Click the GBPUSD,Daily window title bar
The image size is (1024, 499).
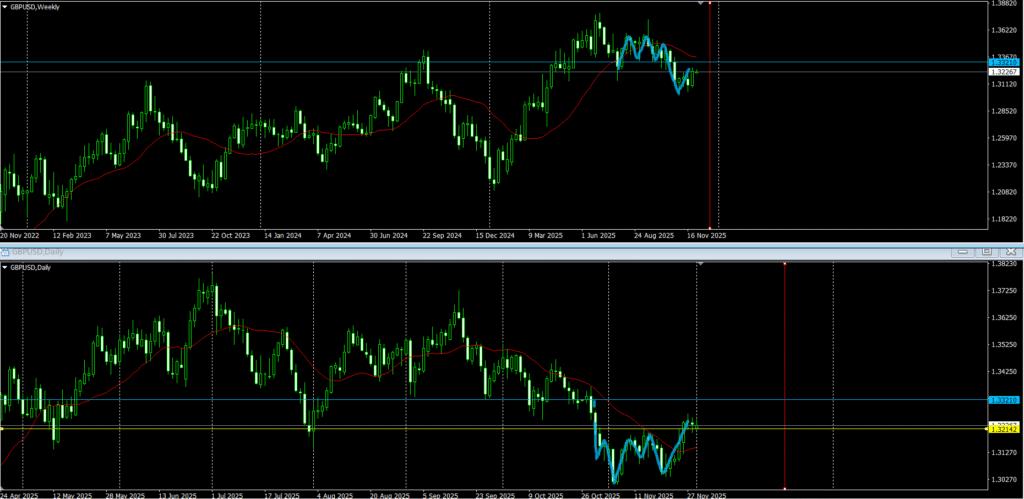(x=400, y=251)
